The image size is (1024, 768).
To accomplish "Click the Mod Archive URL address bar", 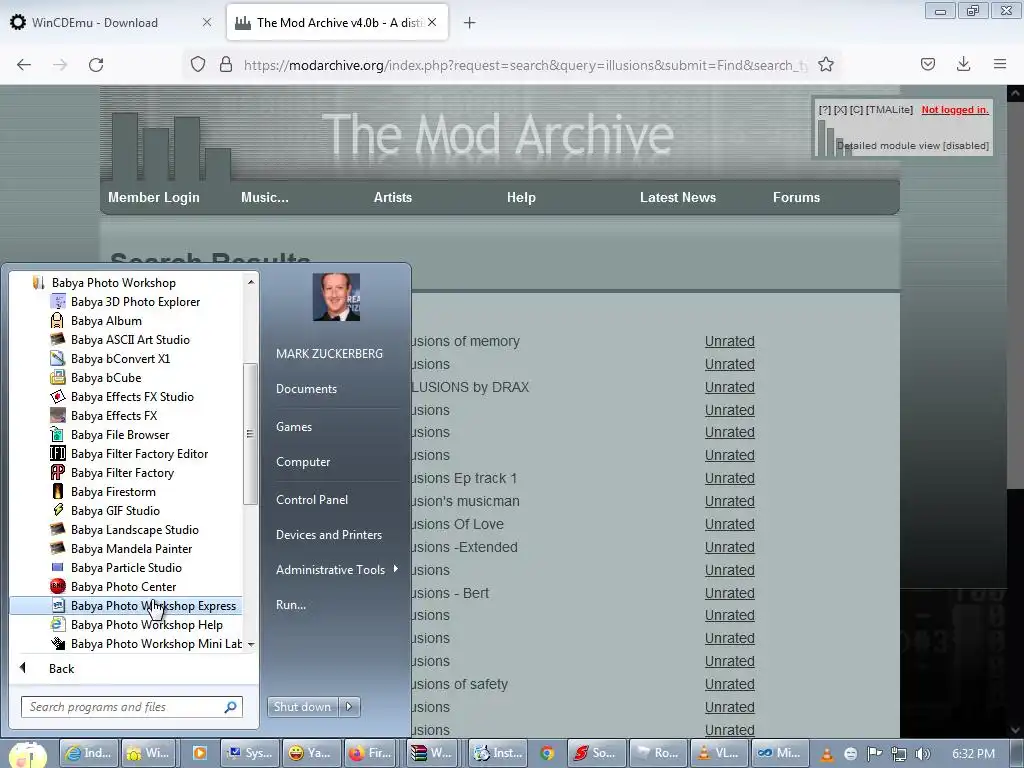I will point(526,65).
